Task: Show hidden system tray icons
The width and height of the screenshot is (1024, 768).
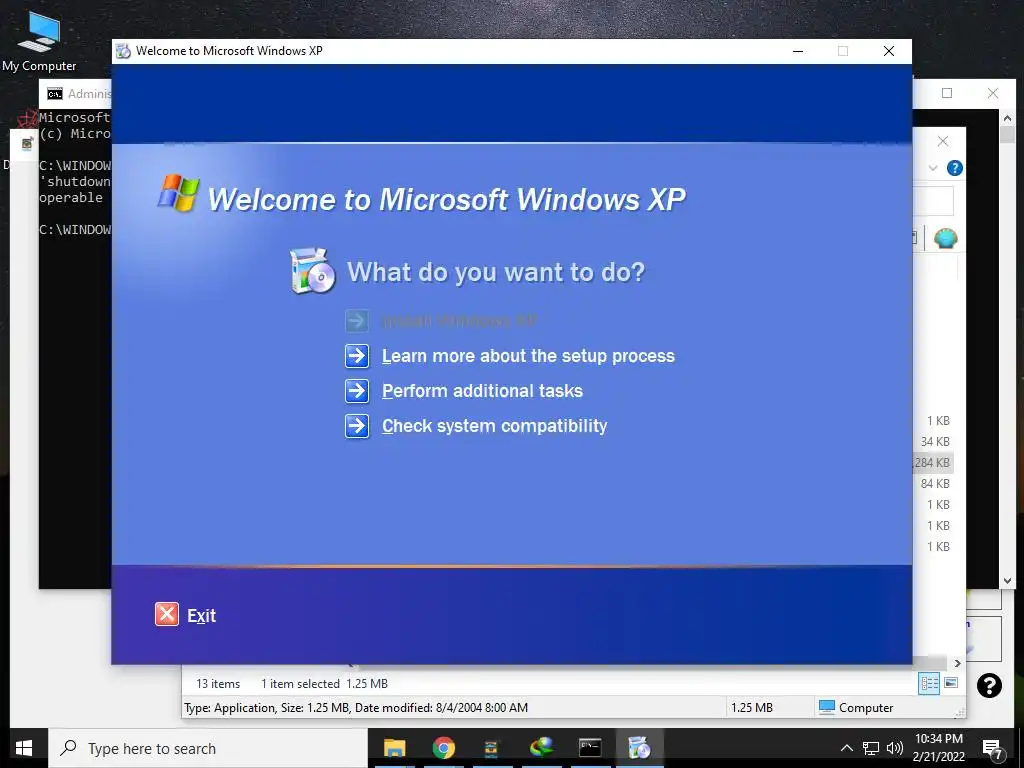Action: click(846, 748)
